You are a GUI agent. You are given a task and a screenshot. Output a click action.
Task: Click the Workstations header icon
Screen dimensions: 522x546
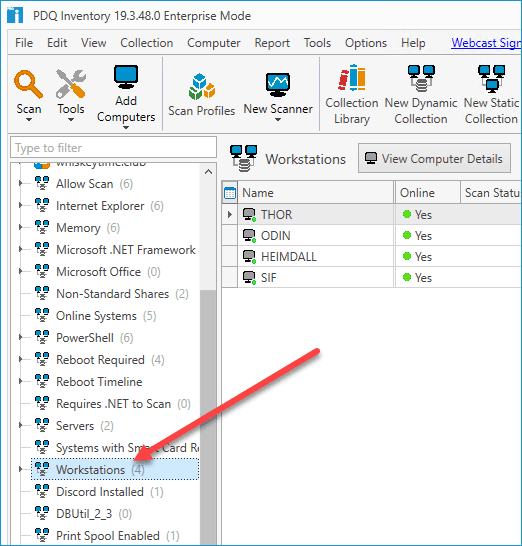click(x=243, y=158)
